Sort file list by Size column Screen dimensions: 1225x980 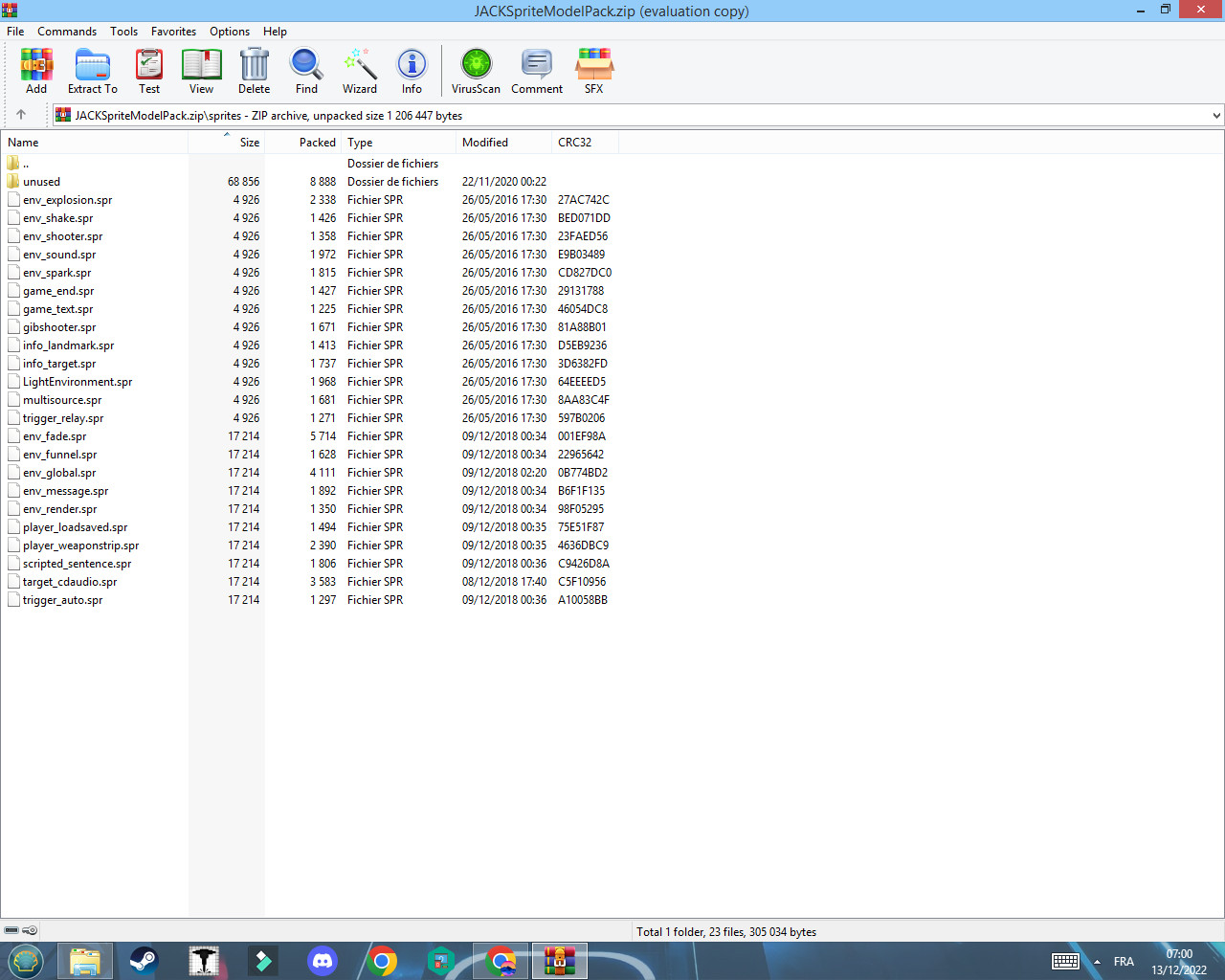tap(249, 143)
